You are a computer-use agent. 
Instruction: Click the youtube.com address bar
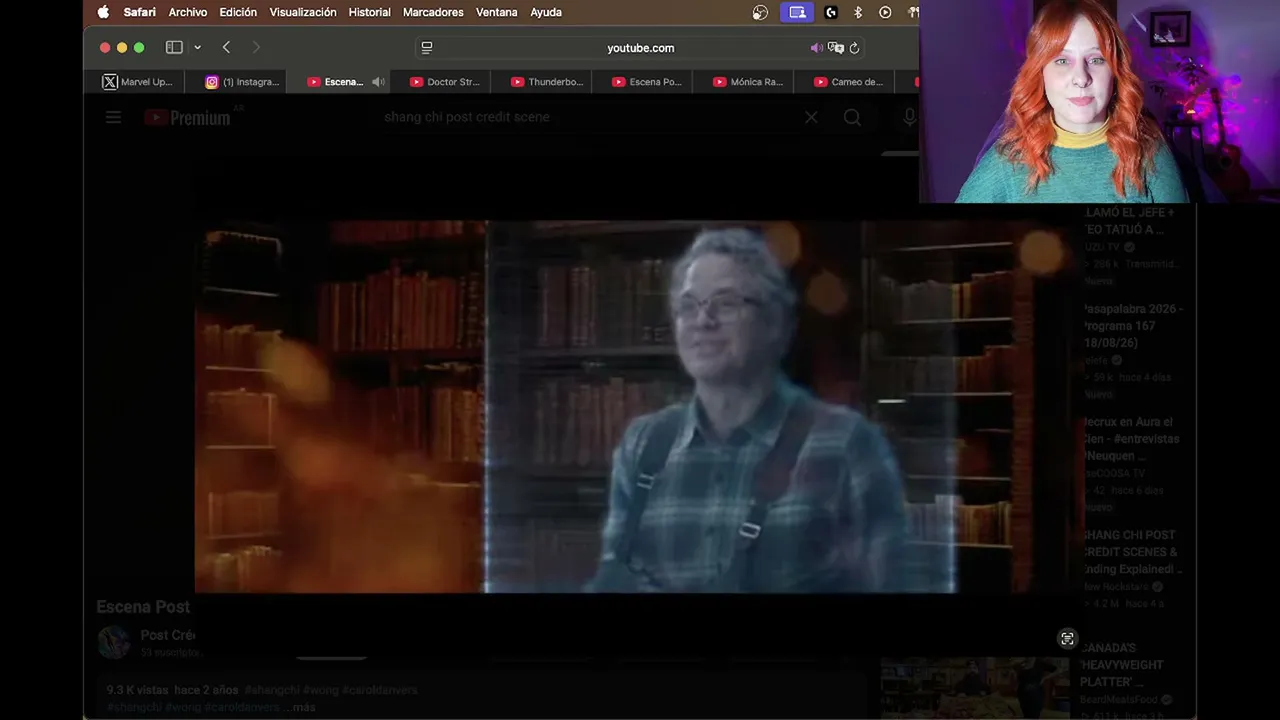point(640,47)
